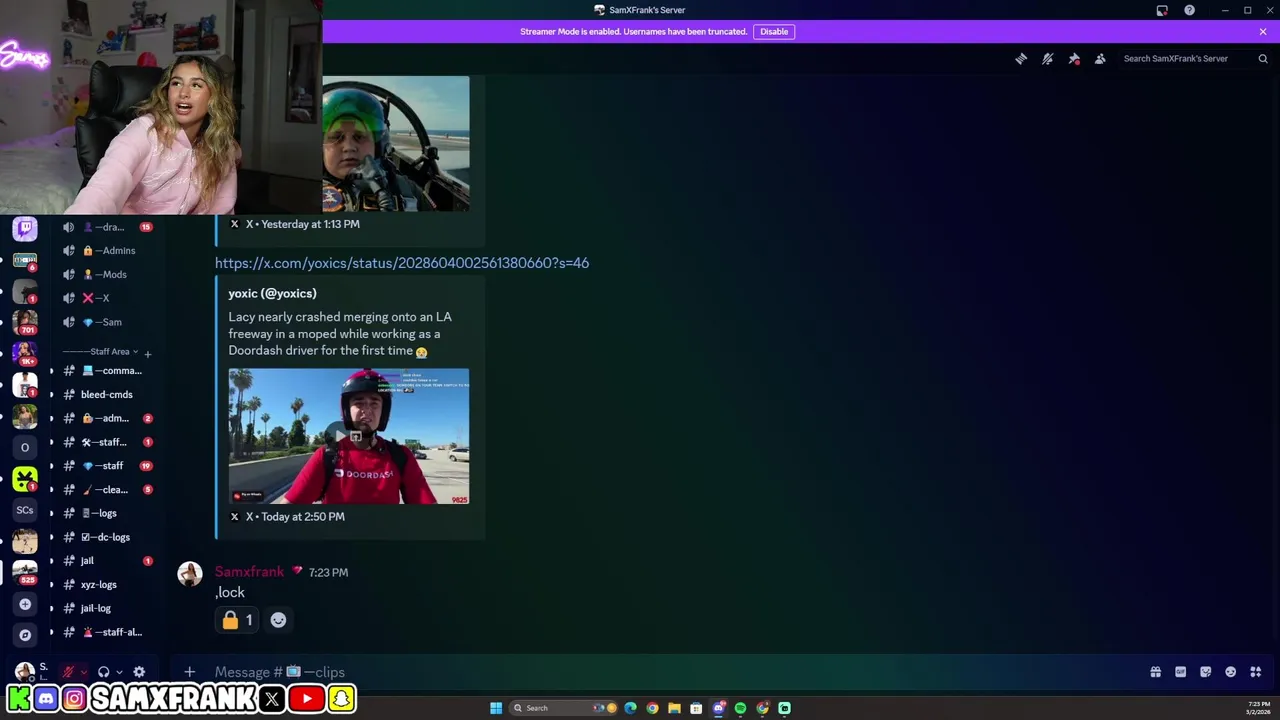Click the message attachment plus button

189,672
